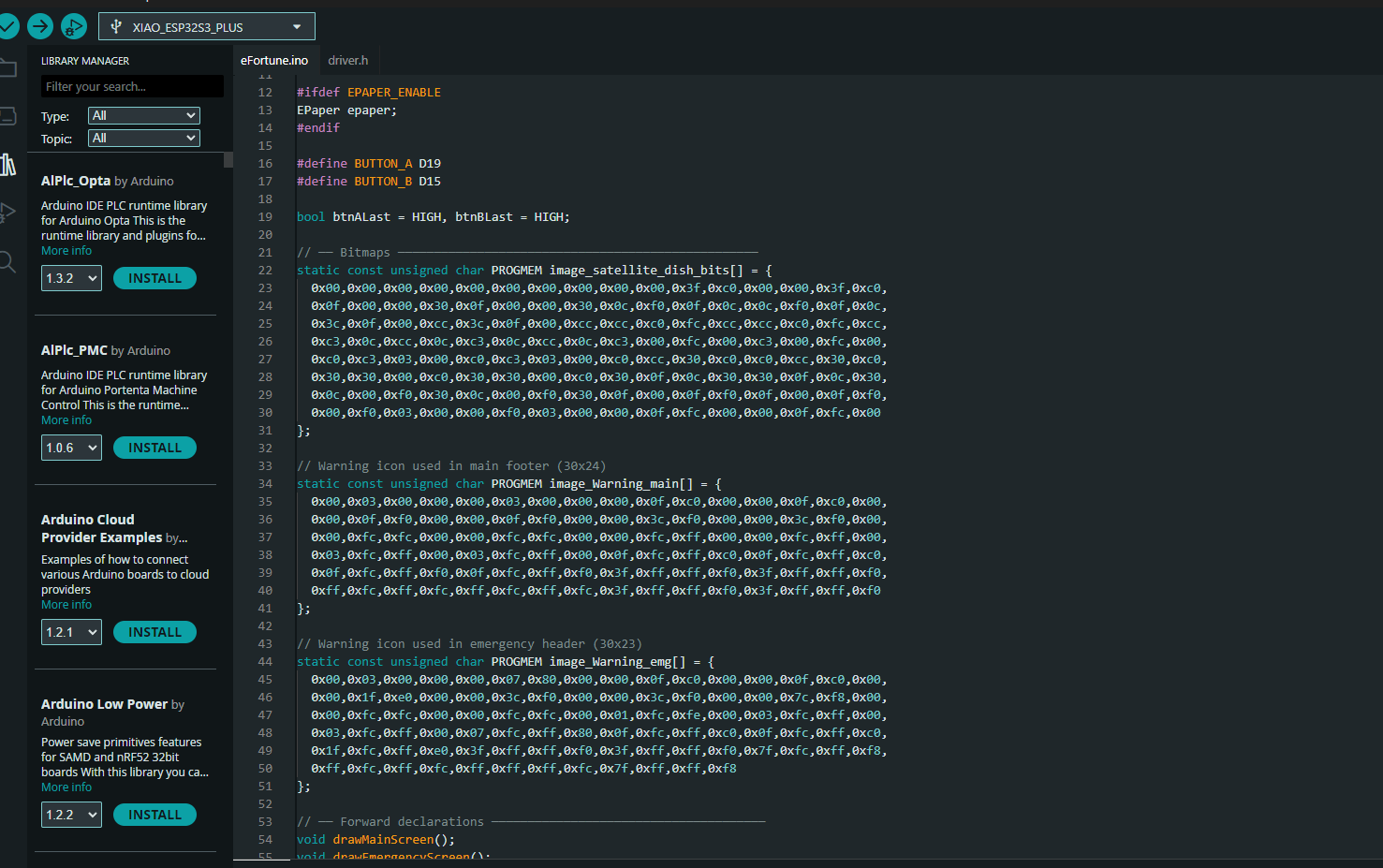
Task: Open the Debug sidebar icon
Action: click(x=7, y=213)
